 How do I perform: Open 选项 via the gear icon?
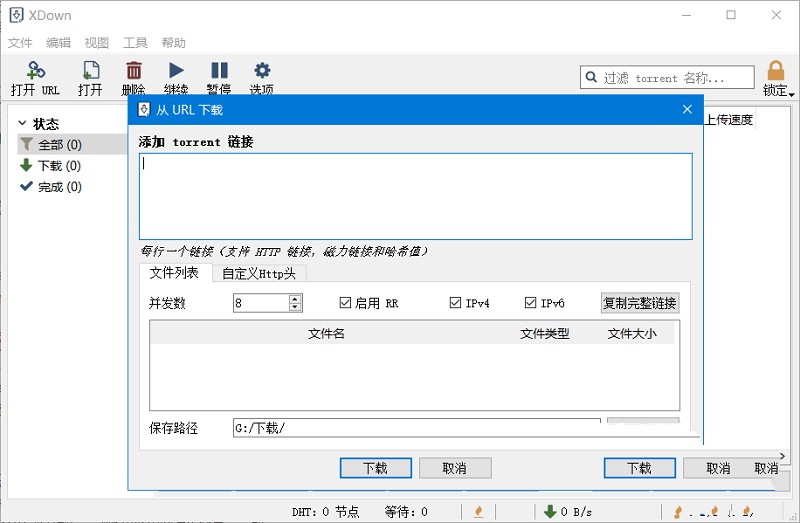click(262, 70)
